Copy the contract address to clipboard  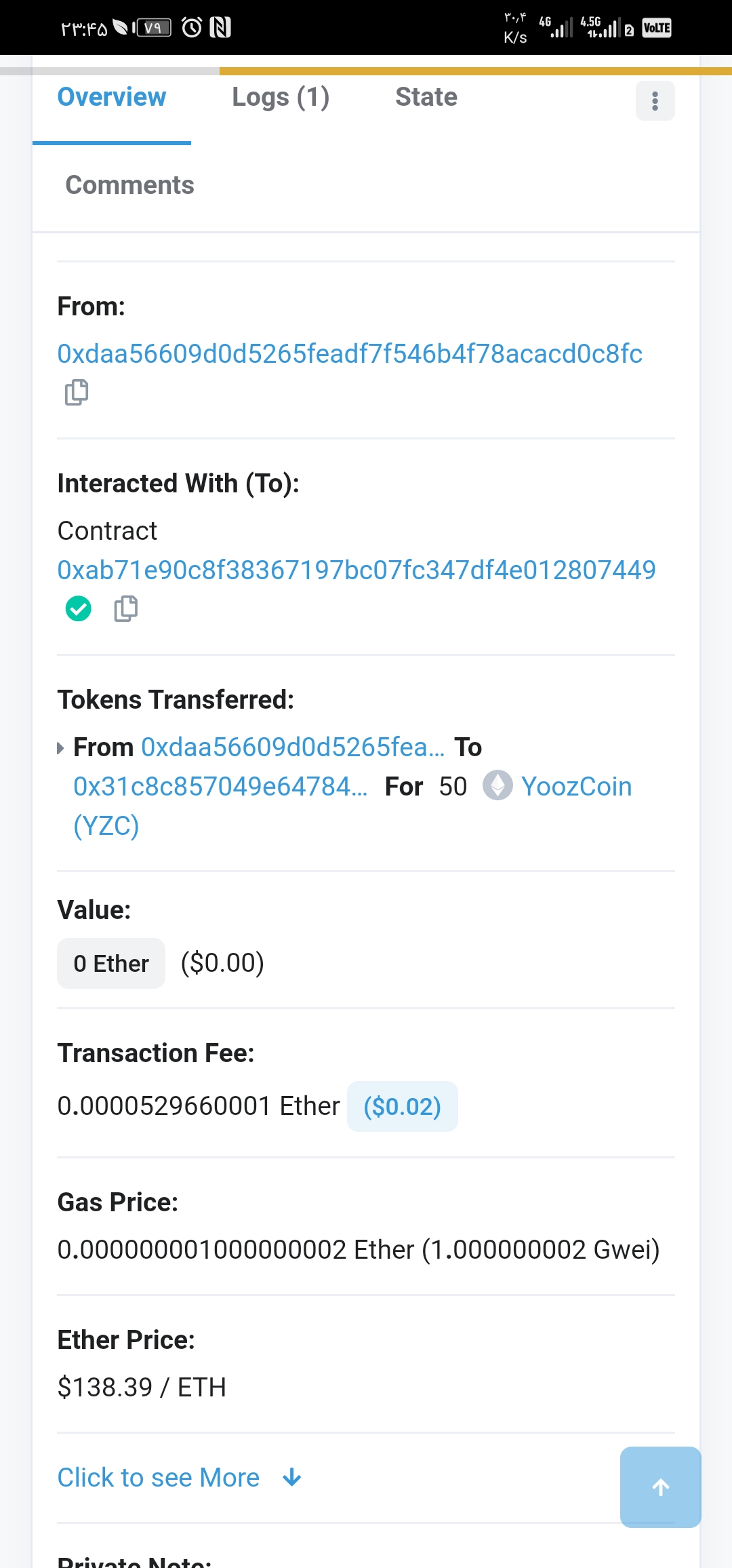126,608
